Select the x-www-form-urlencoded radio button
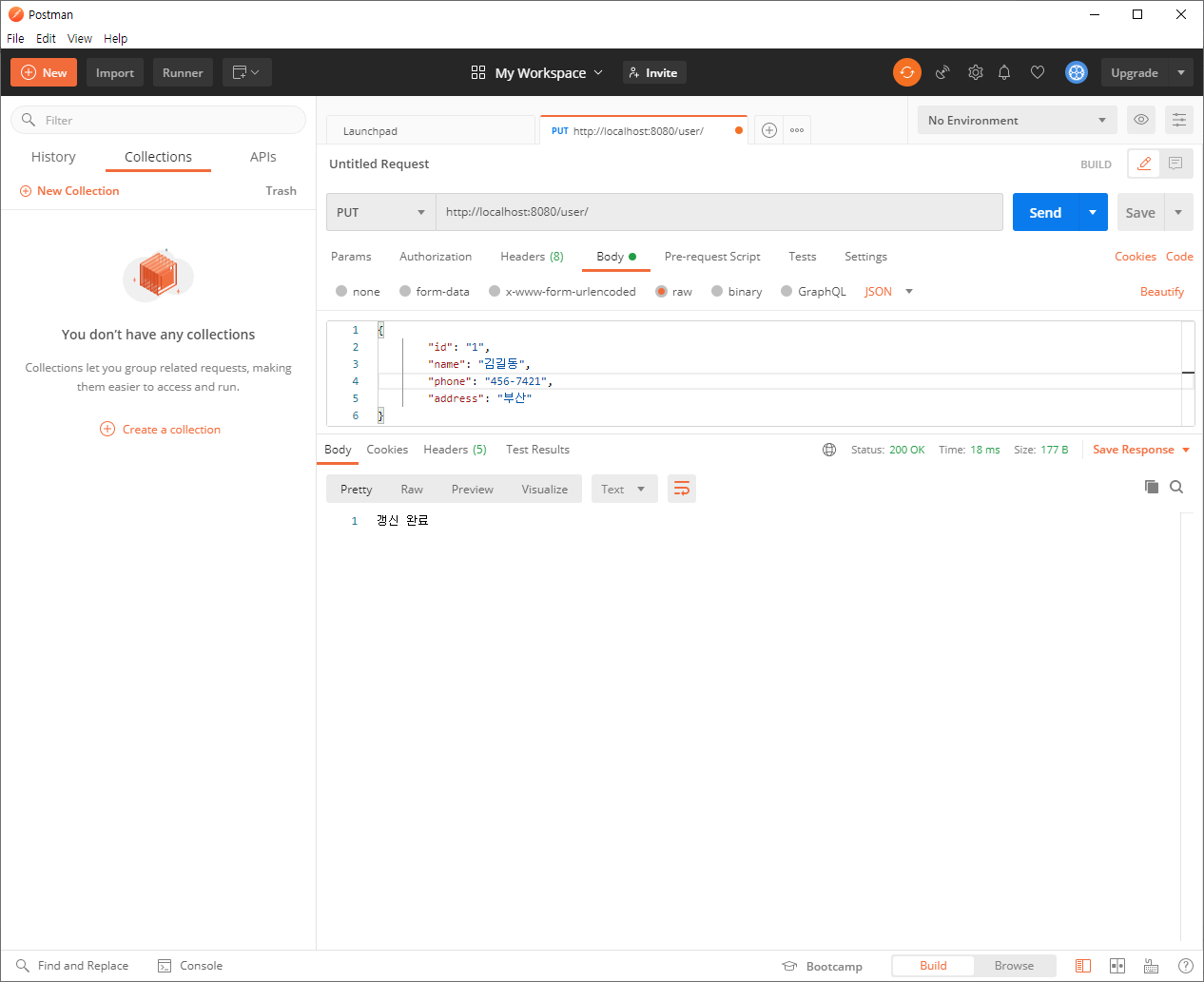This screenshot has width=1204, height=982. [495, 292]
